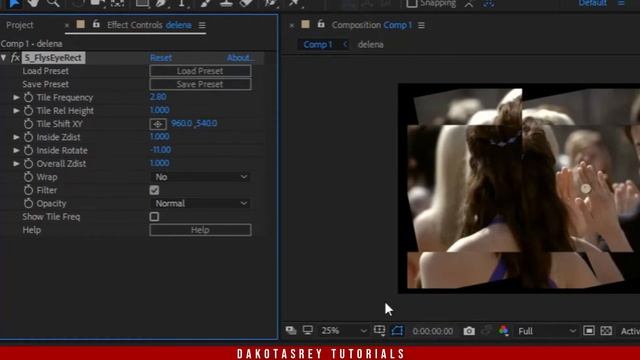
Task: Open the Effect Controls panel menu
Action: pyautogui.click(x=202, y=25)
